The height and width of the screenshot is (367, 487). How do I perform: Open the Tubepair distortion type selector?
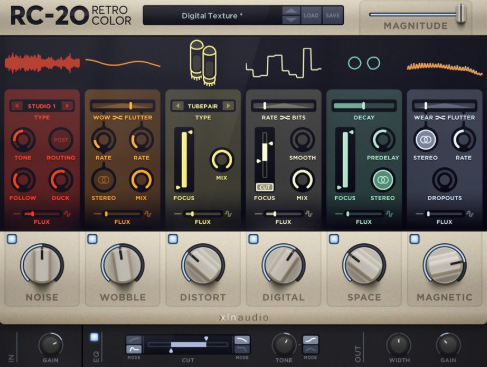pos(203,106)
